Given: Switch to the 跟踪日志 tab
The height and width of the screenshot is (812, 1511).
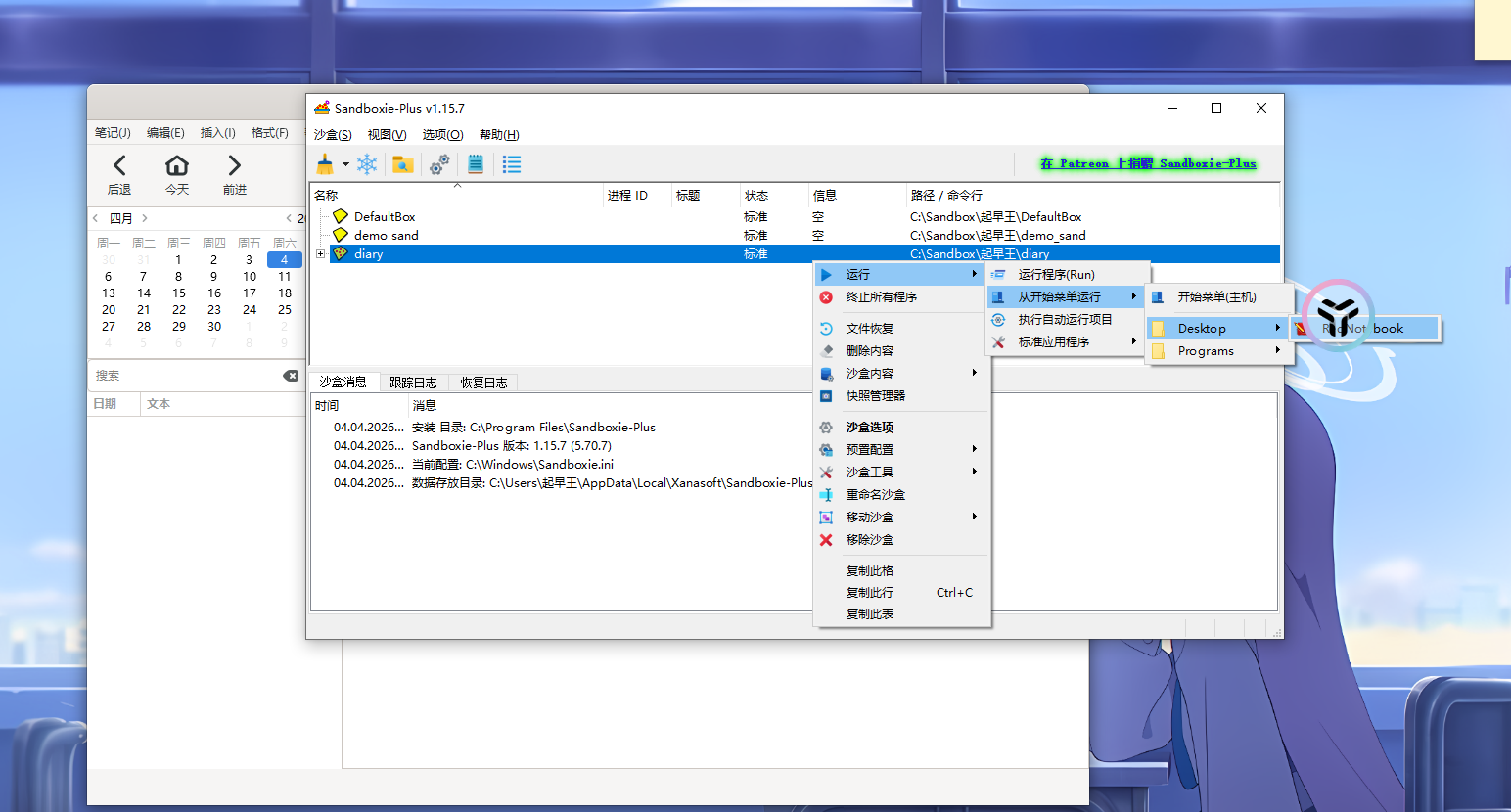Looking at the screenshot, I should pos(413,383).
